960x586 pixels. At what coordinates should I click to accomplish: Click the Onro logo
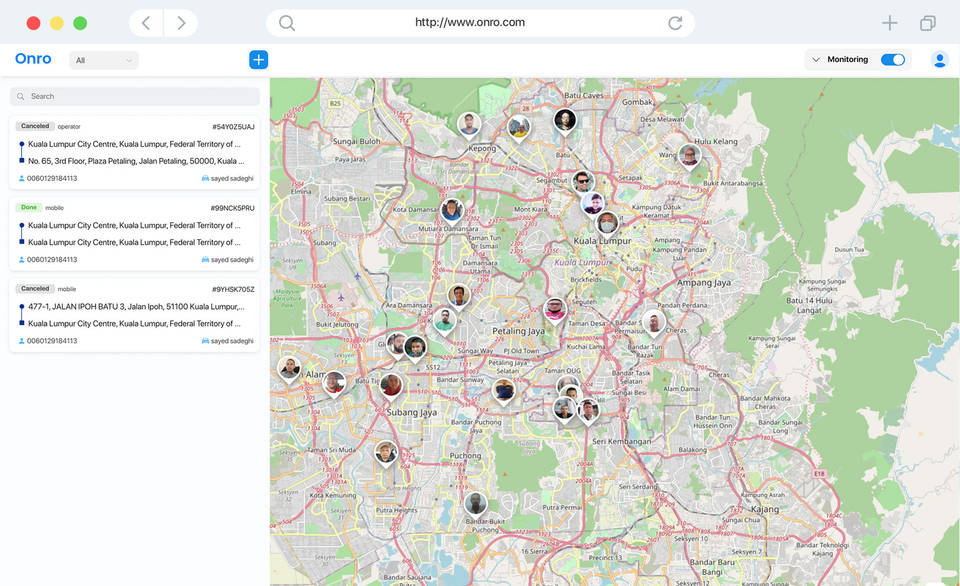pos(33,59)
